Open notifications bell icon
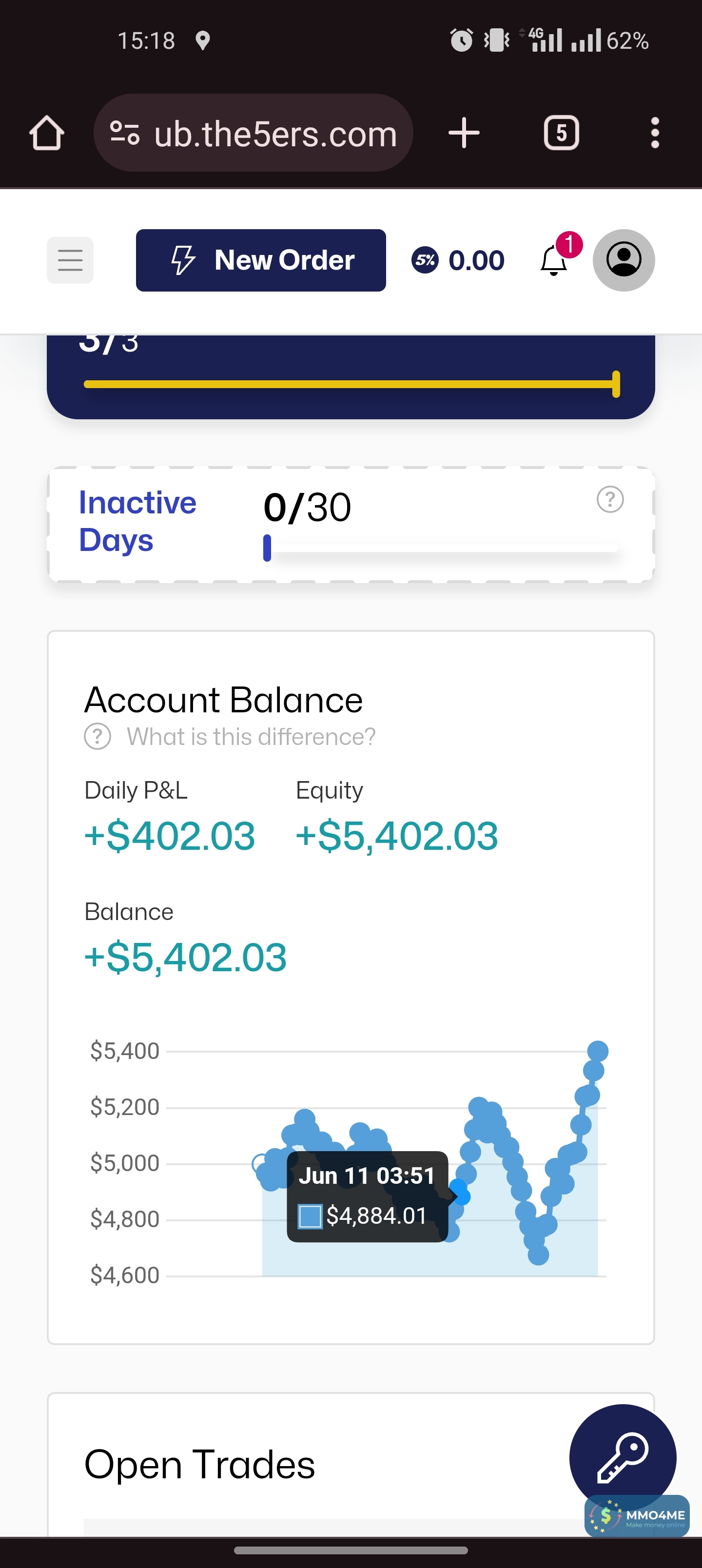Screen dimensions: 702x1568 tap(553, 260)
